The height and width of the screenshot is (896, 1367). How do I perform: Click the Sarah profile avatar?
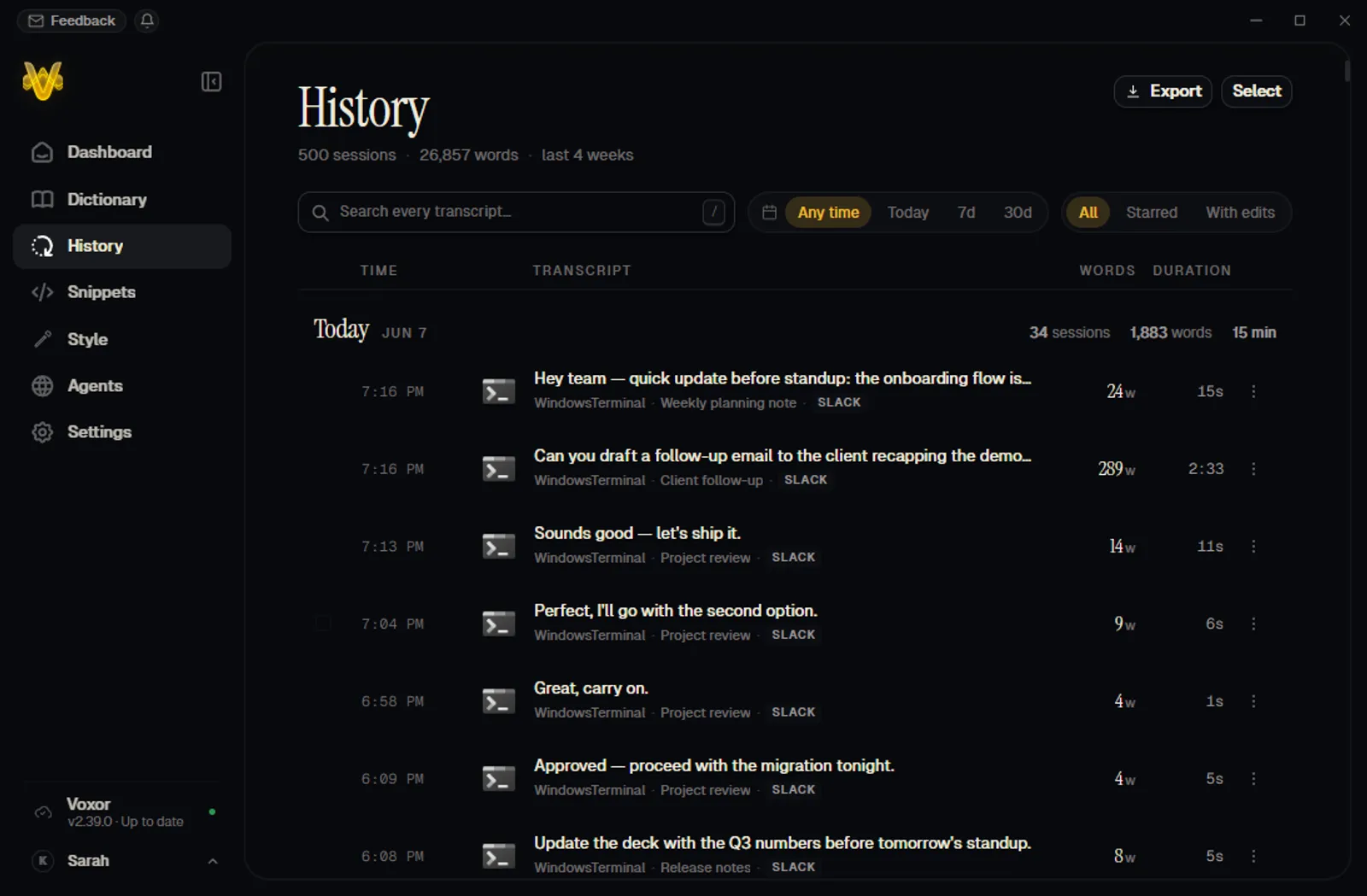tap(43, 861)
